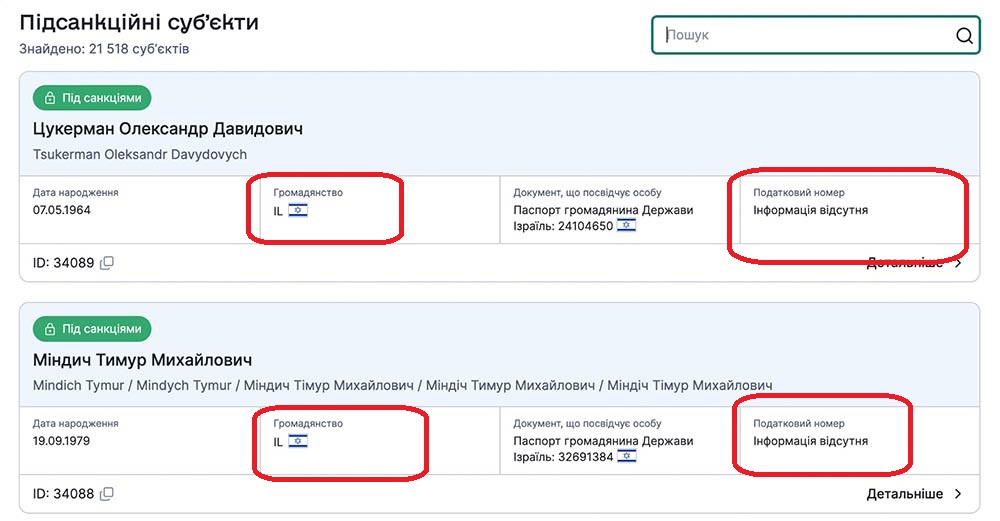Click the magnifier search icon

click(x=964, y=36)
